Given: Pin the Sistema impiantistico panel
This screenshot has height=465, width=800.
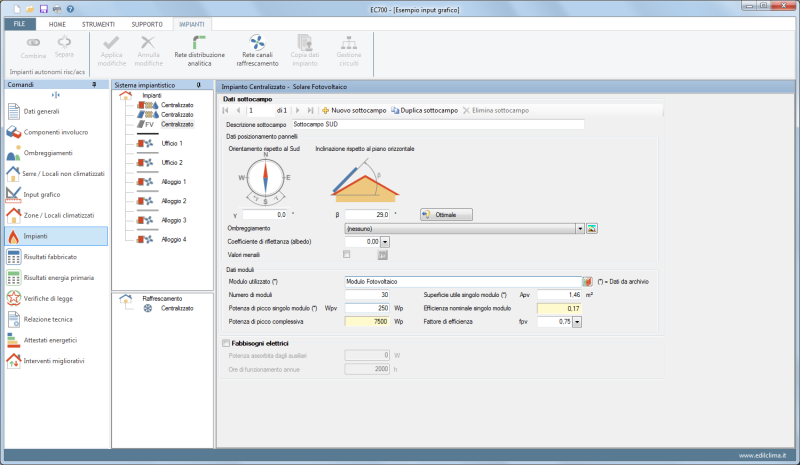Looking at the screenshot, I should coord(198,85).
